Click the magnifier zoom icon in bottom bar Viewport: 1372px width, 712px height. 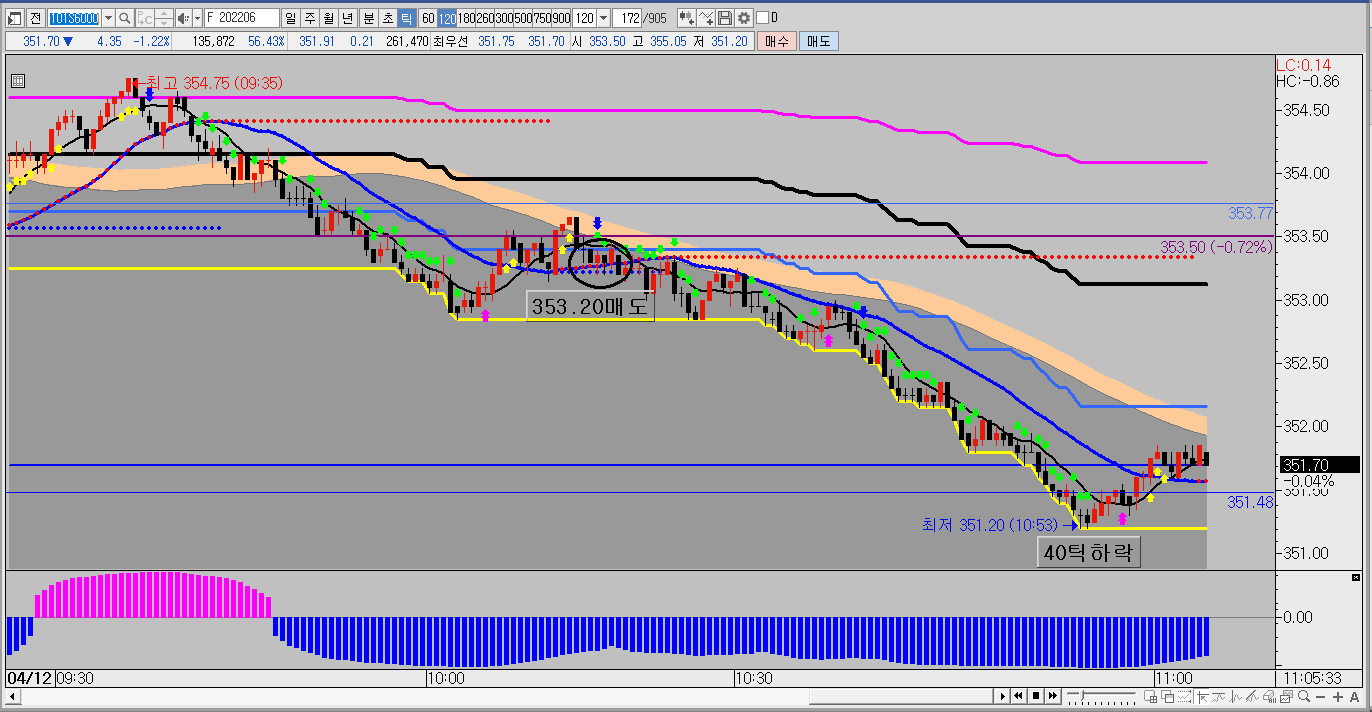1304,696
